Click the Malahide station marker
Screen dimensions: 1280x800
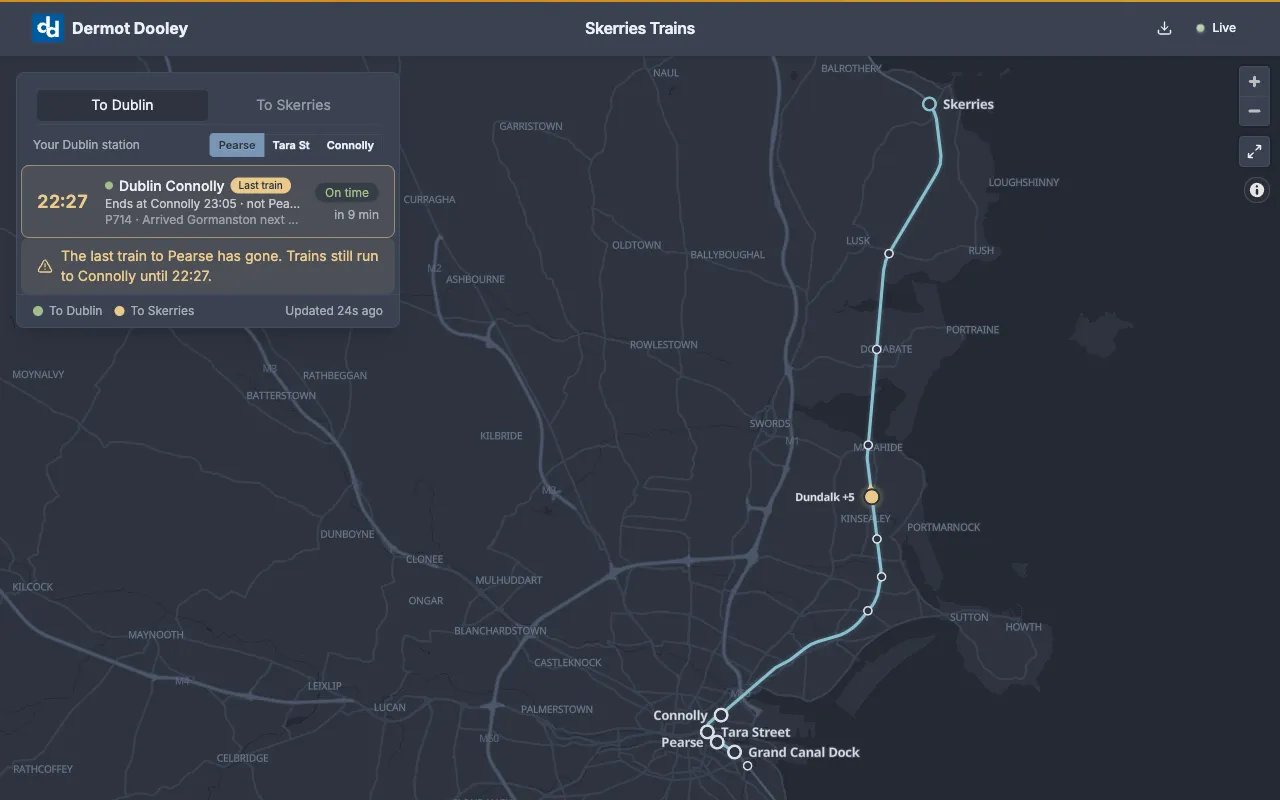[868, 446]
